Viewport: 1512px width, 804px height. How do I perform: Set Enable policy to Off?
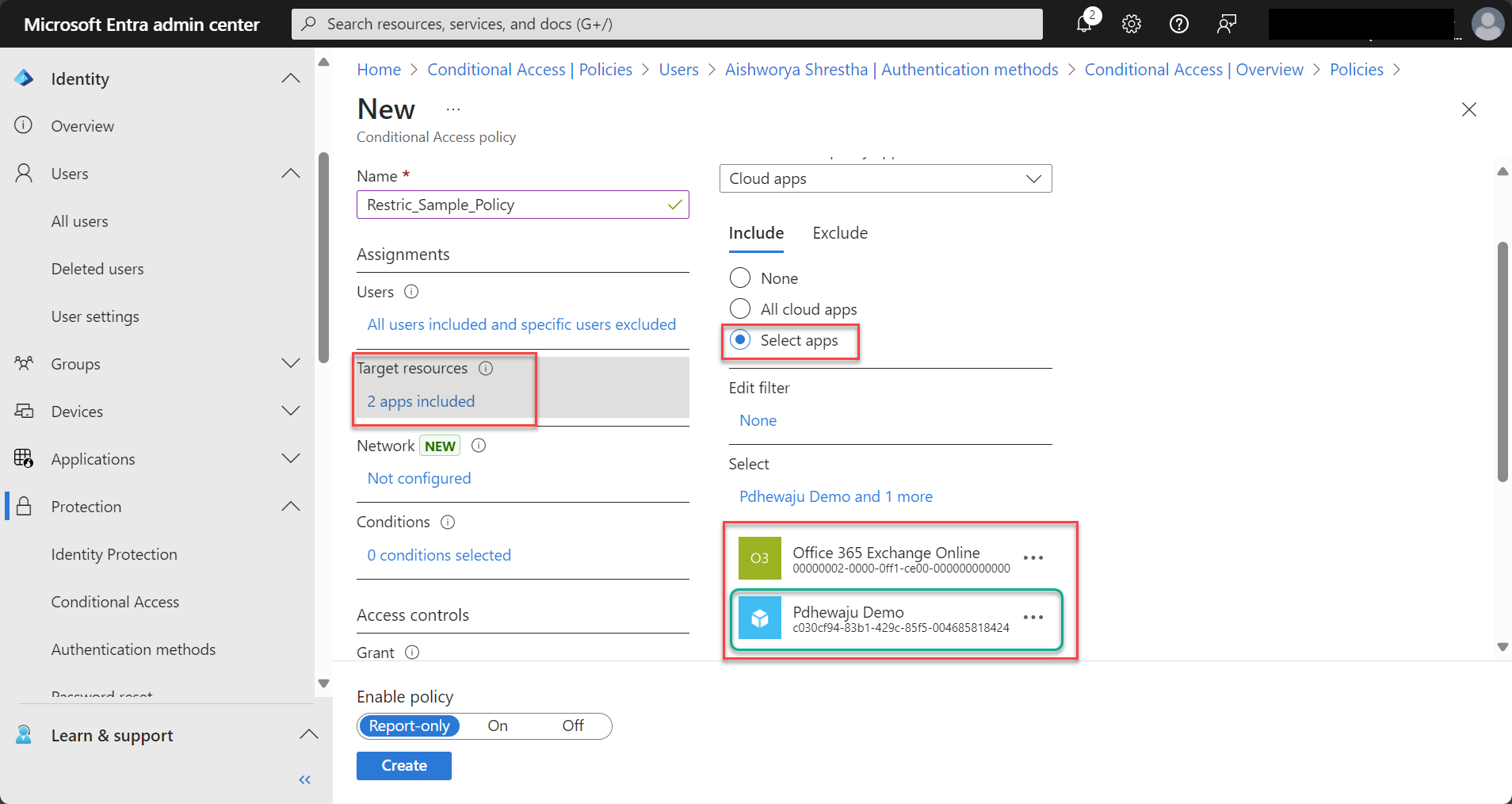(573, 726)
